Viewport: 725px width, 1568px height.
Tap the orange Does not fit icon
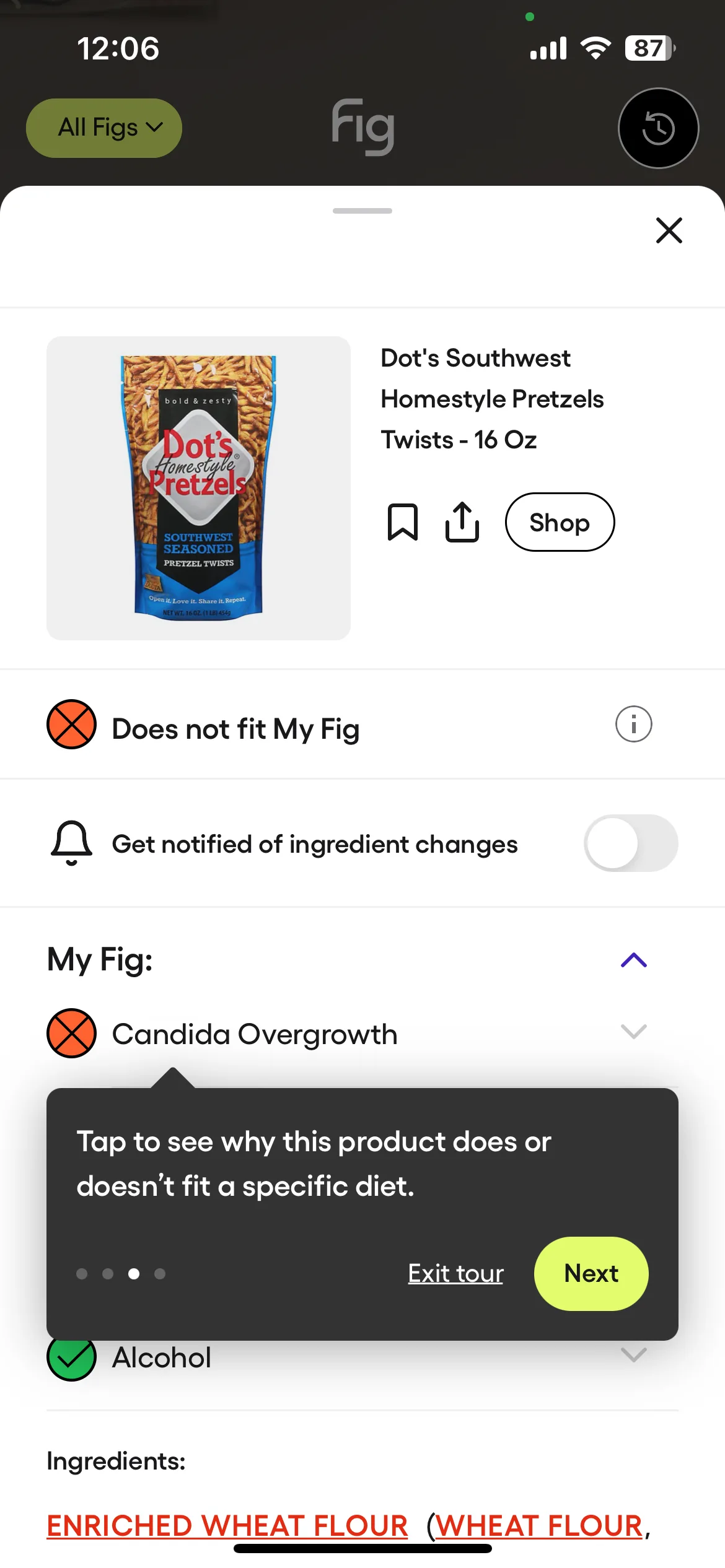coord(71,724)
